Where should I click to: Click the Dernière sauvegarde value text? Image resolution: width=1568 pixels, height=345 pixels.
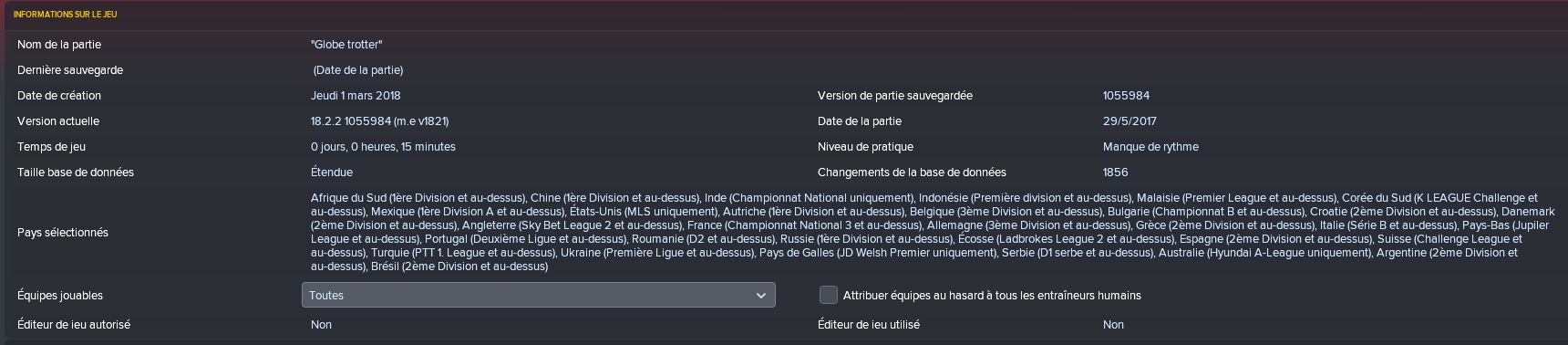[x=358, y=70]
